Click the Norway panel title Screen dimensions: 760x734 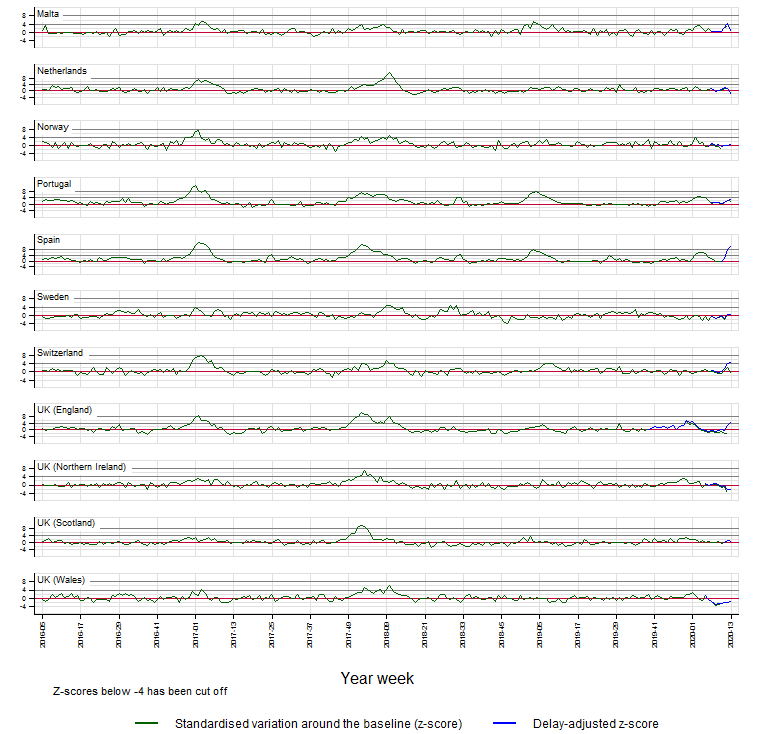coord(53,127)
